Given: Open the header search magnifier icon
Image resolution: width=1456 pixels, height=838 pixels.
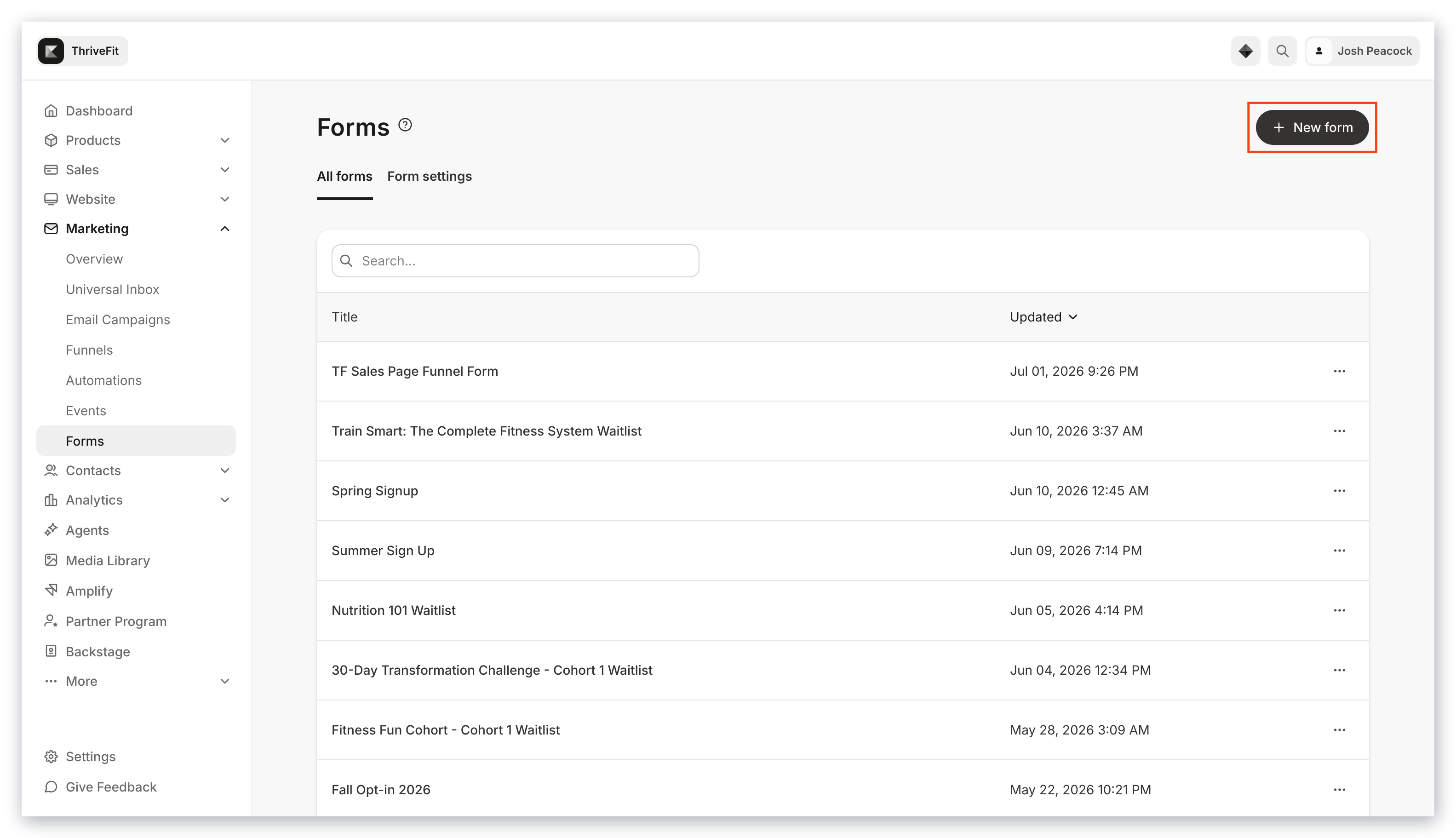Looking at the screenshot, I should pyautogui.click(x=1282, y=51).
